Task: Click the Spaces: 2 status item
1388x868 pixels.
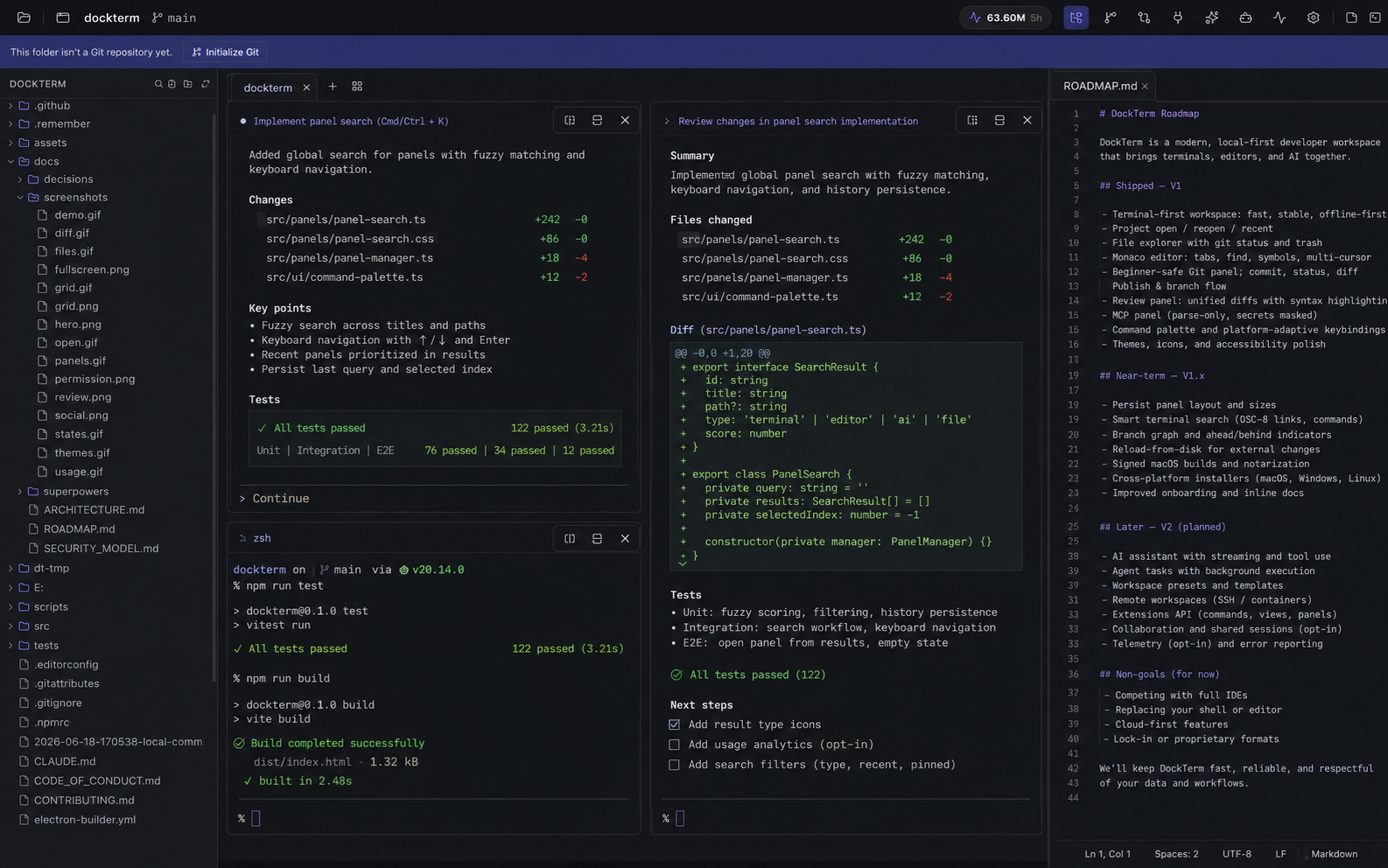Action: pos(1176,854)
